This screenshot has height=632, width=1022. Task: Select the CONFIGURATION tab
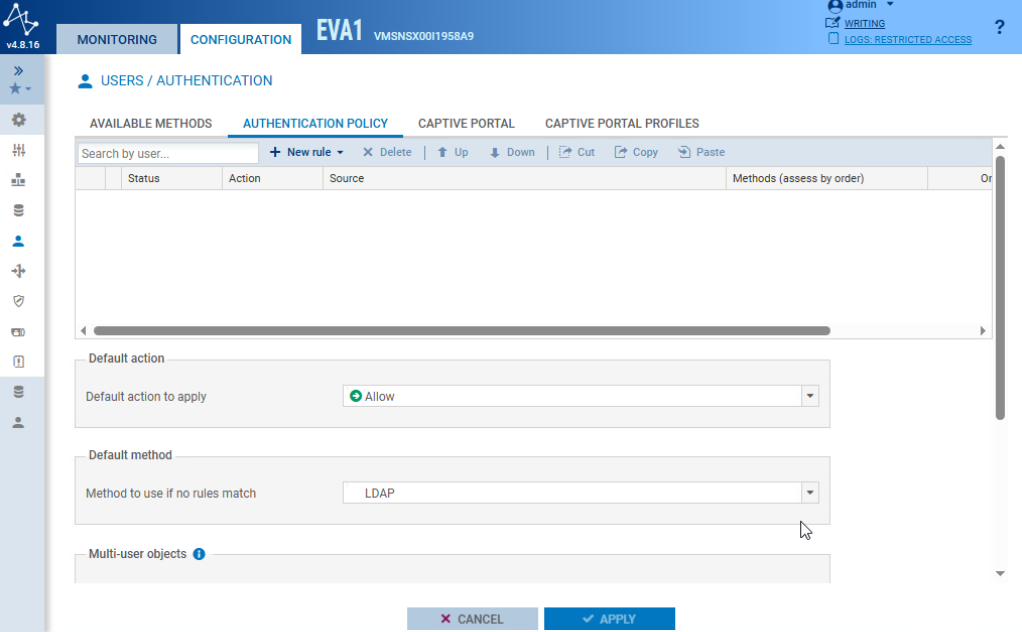241,39
